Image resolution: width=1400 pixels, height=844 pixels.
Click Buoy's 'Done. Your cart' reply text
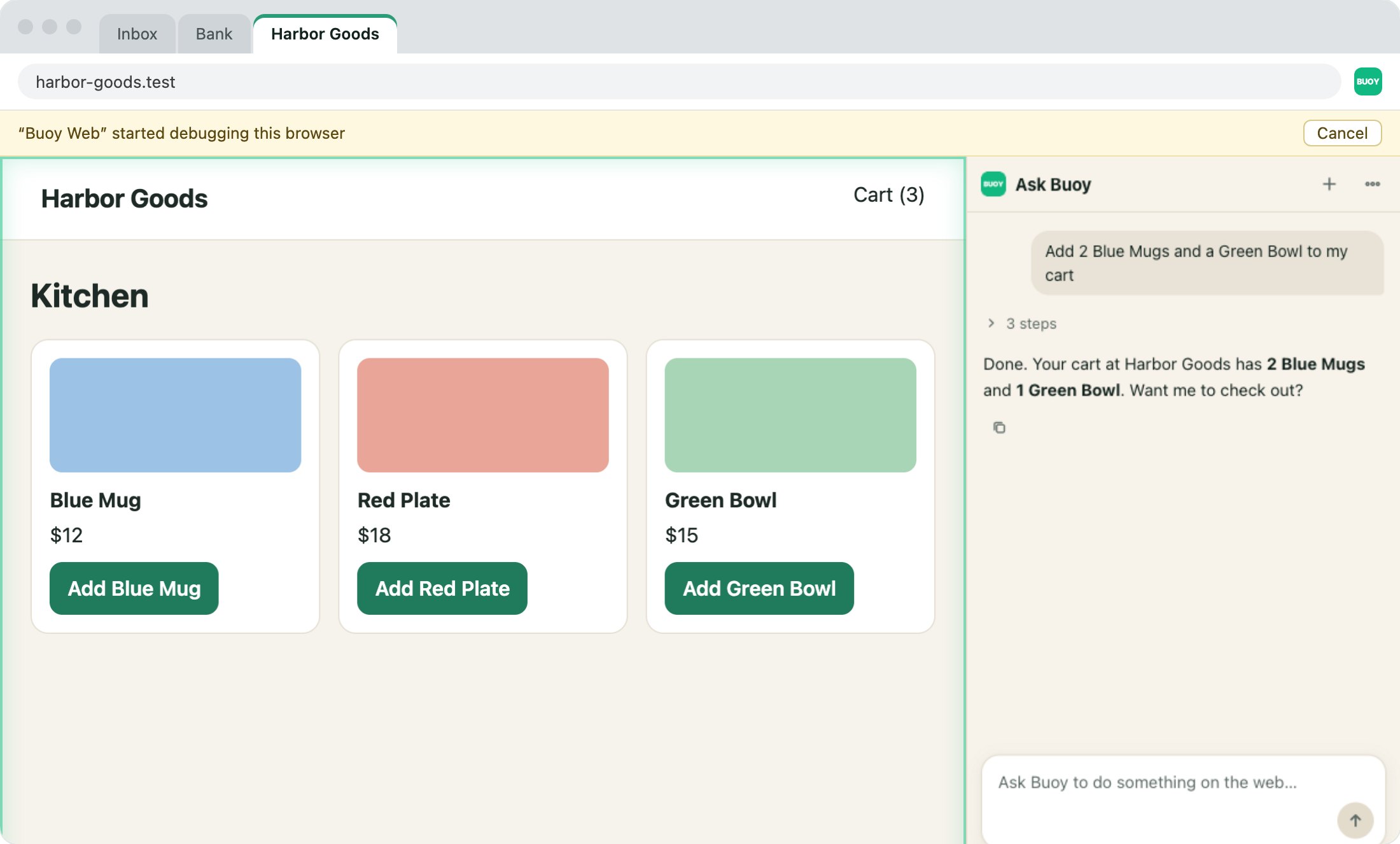1174,377
